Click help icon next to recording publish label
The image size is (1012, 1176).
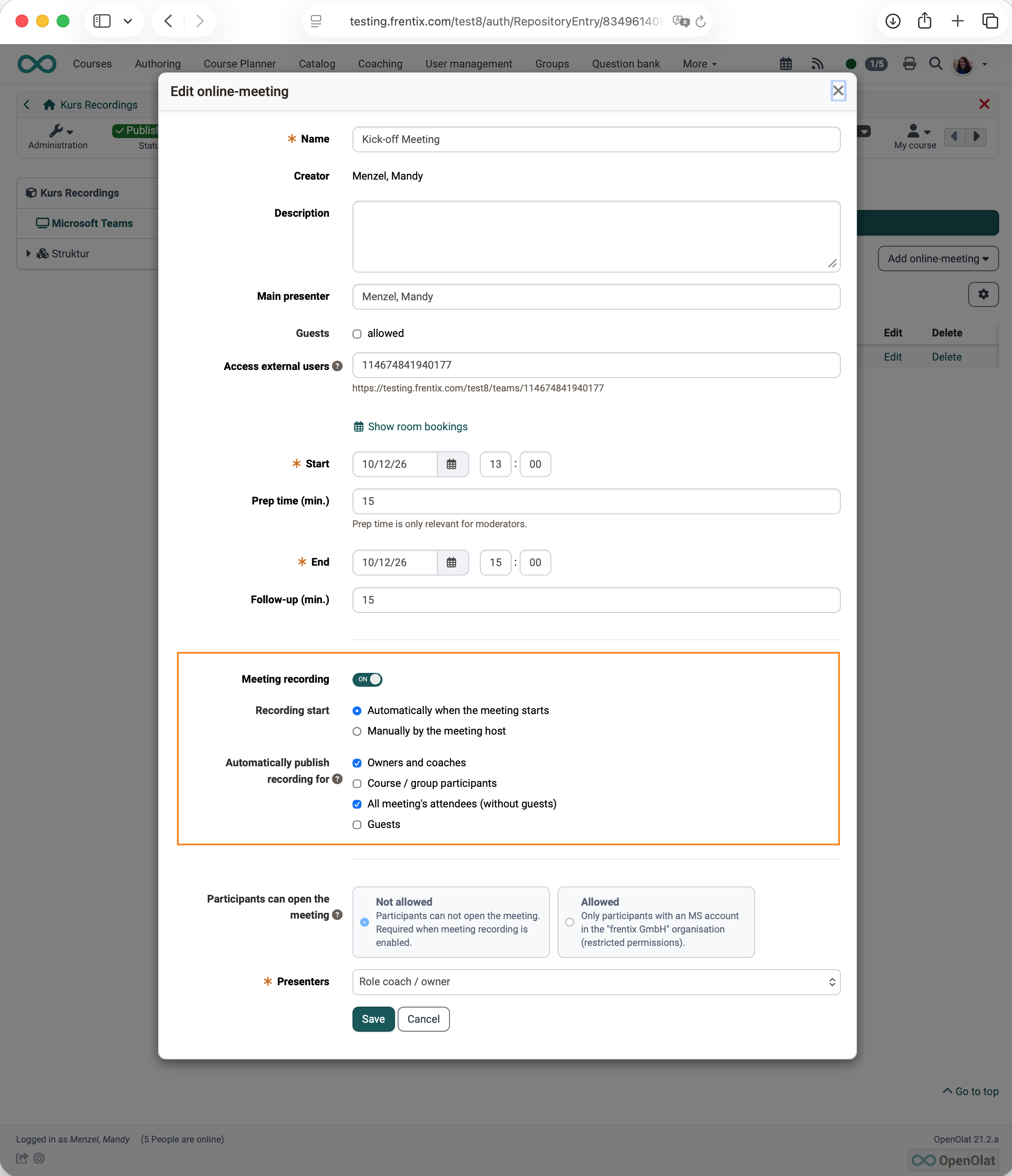pyautogui.click(x=337, y=779)
